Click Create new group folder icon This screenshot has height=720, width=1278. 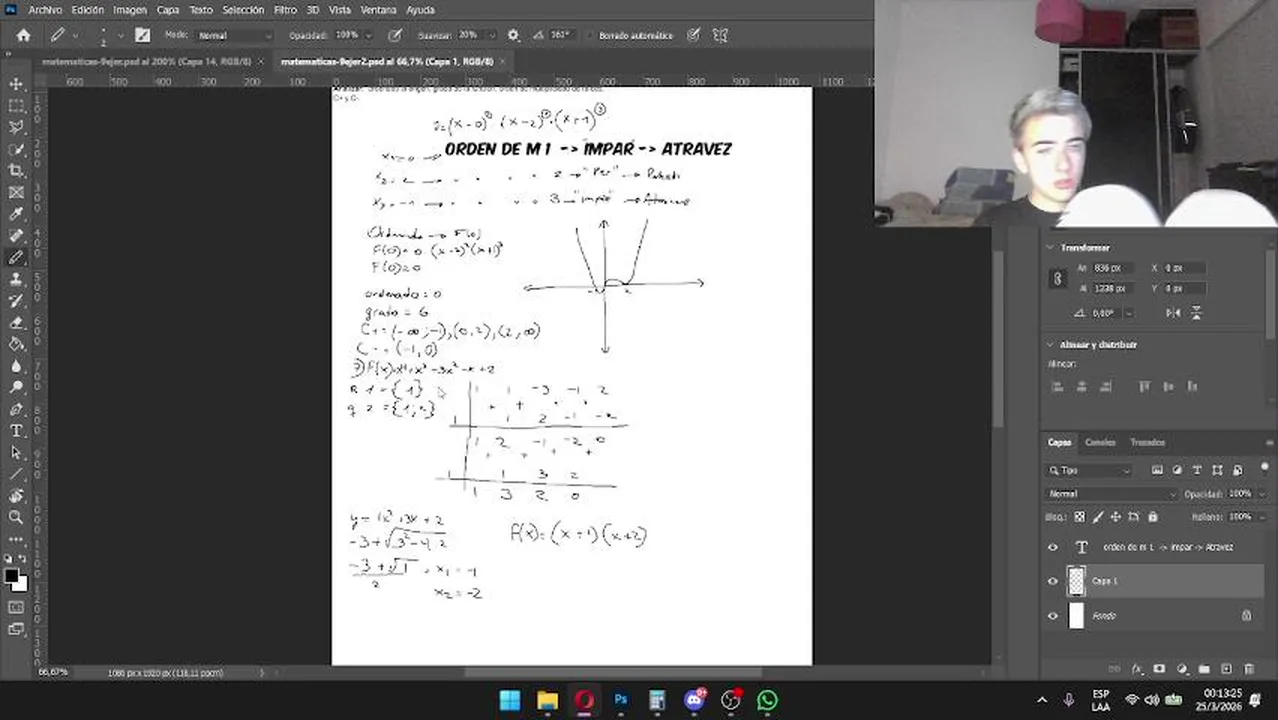point(1204,669)
